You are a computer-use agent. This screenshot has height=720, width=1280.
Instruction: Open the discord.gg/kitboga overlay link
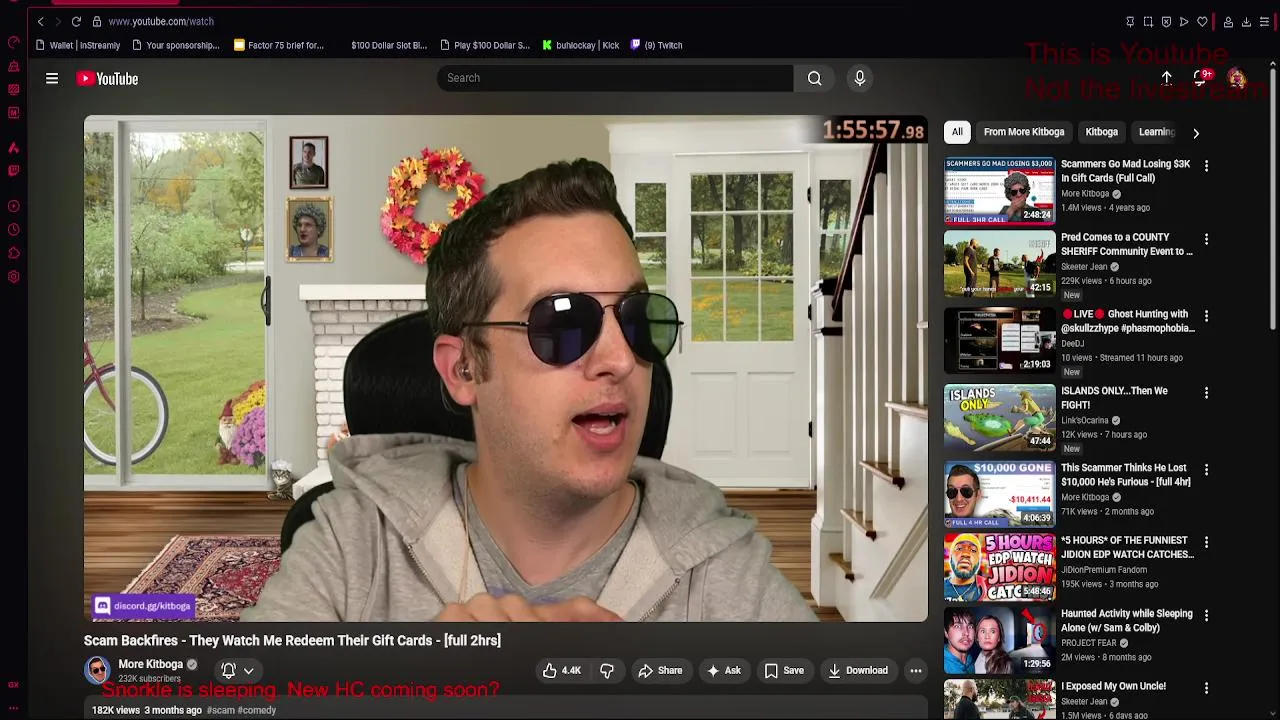[x=142, y=606]
